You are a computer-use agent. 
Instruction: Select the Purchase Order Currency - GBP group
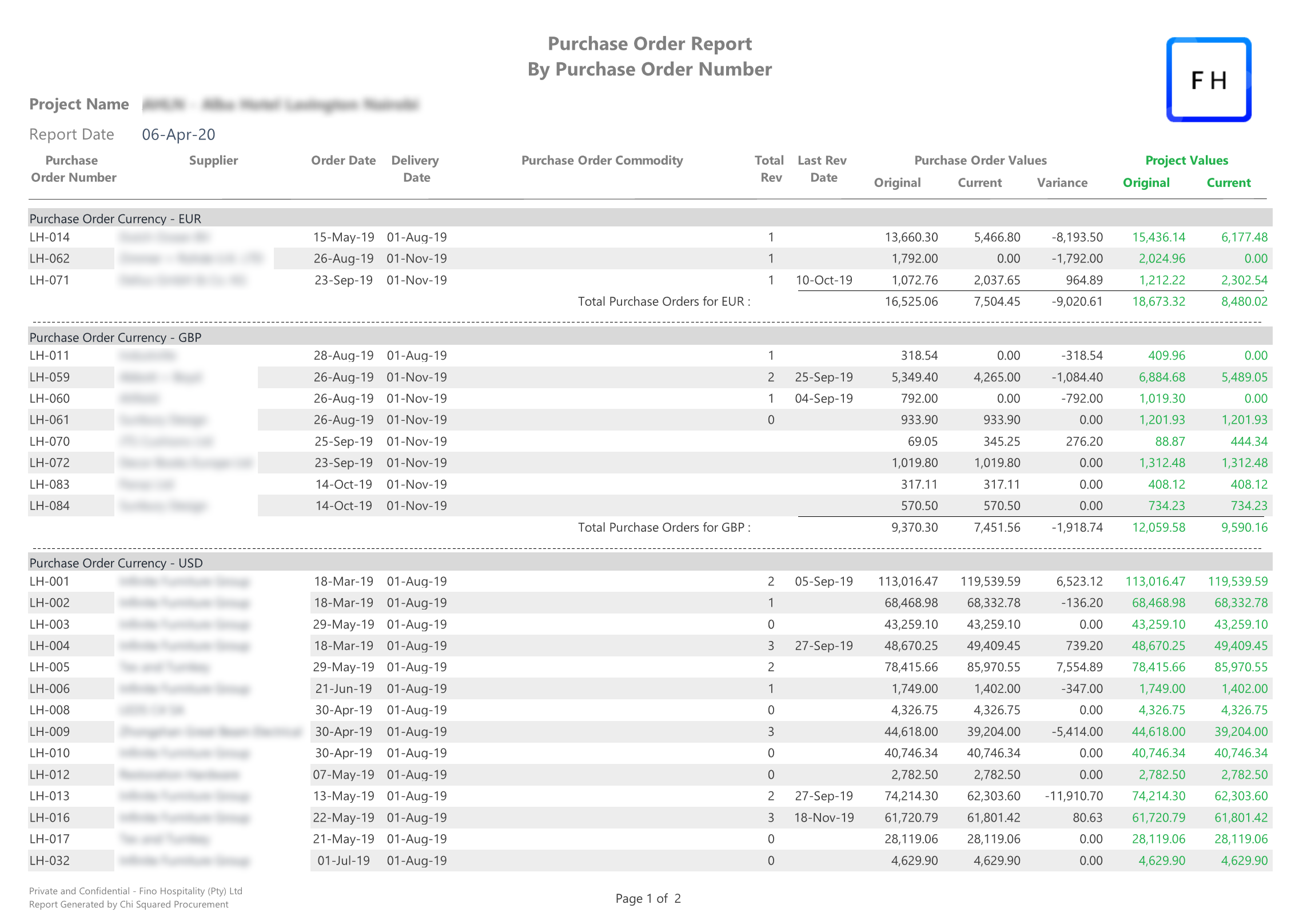point(115,337)
